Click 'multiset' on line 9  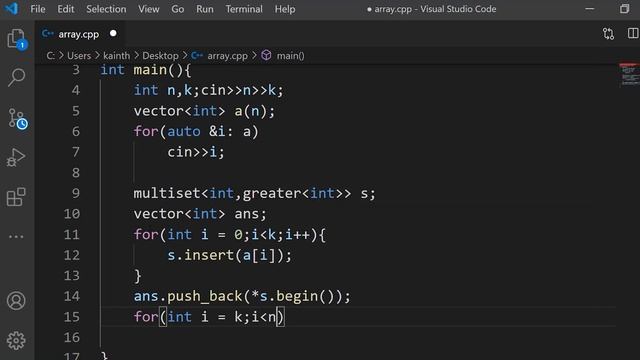click(x=167, y=193)
